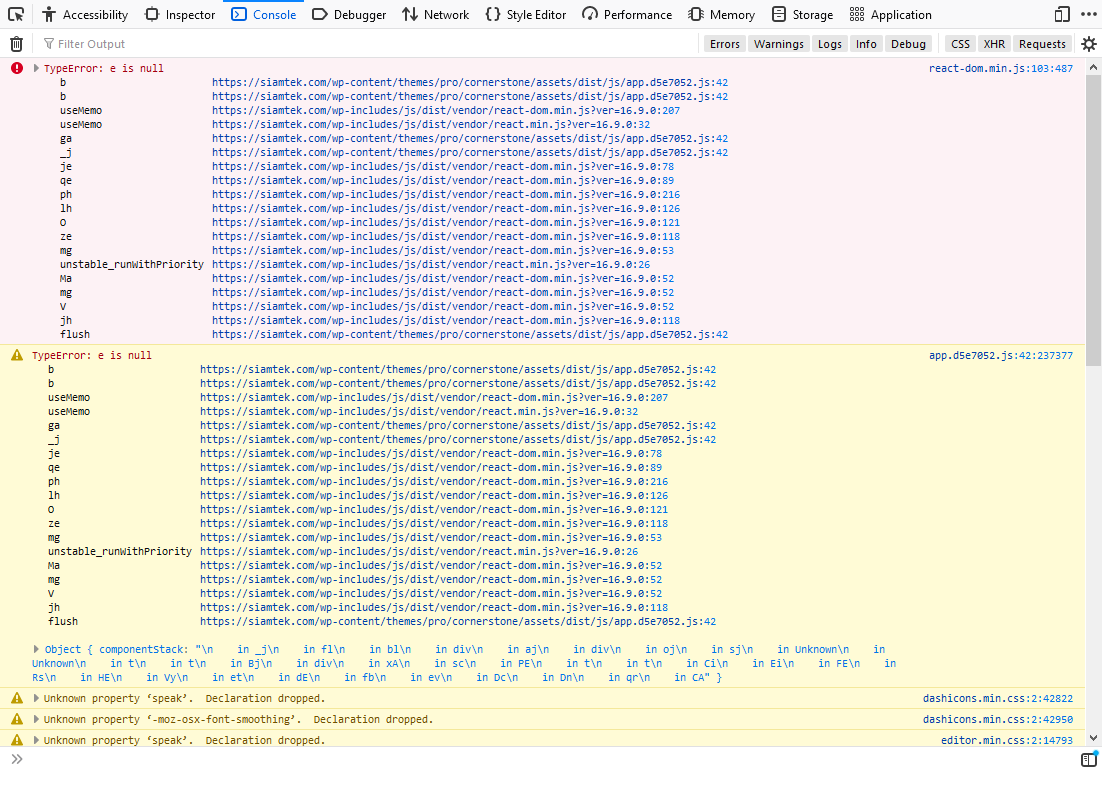Screen dimensions: 1102x791
Task: Open the Style Editor tab
Action: (x=526, y=14)
